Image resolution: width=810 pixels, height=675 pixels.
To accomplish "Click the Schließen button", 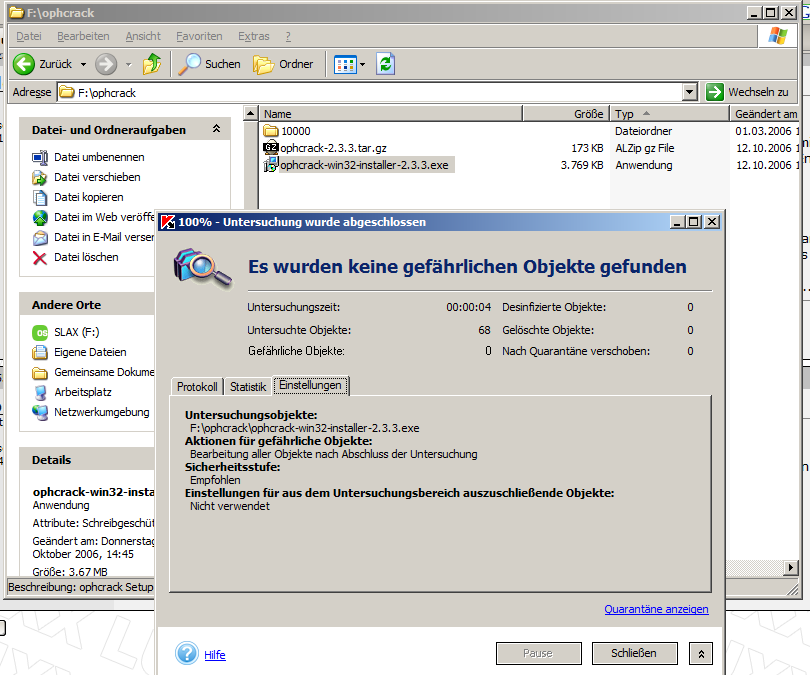I will click(x=634, y=653).
